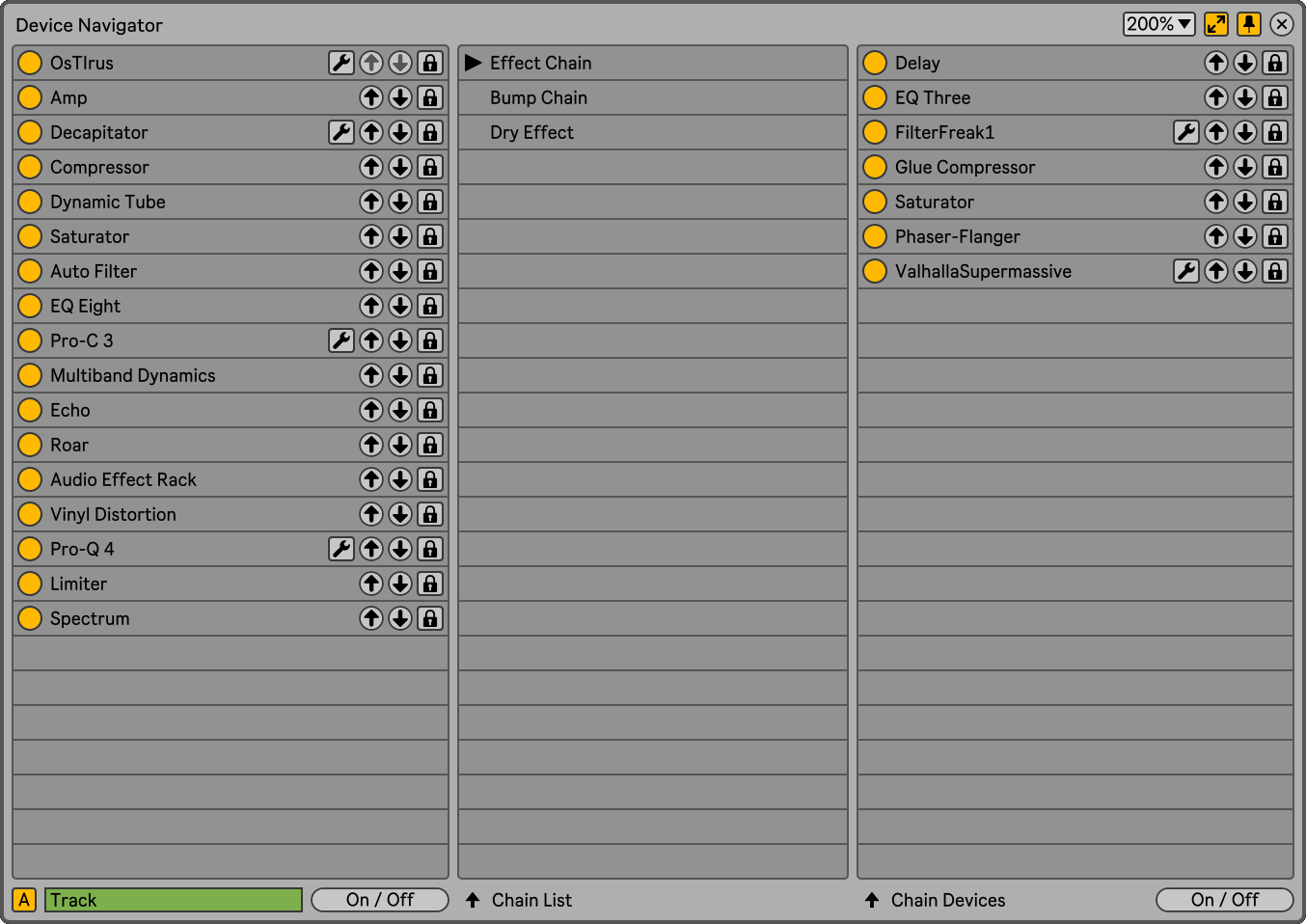This screenshot has width=1306, height=924.
Task: Move Delay down in chain devices
Action: pyautogui.click(x=1245, y=63)
